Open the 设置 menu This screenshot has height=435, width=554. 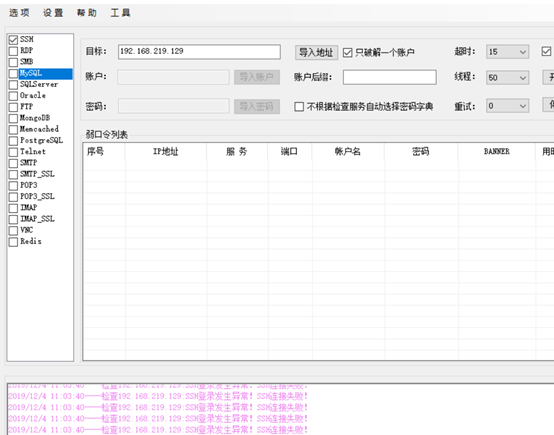point(53,13)
